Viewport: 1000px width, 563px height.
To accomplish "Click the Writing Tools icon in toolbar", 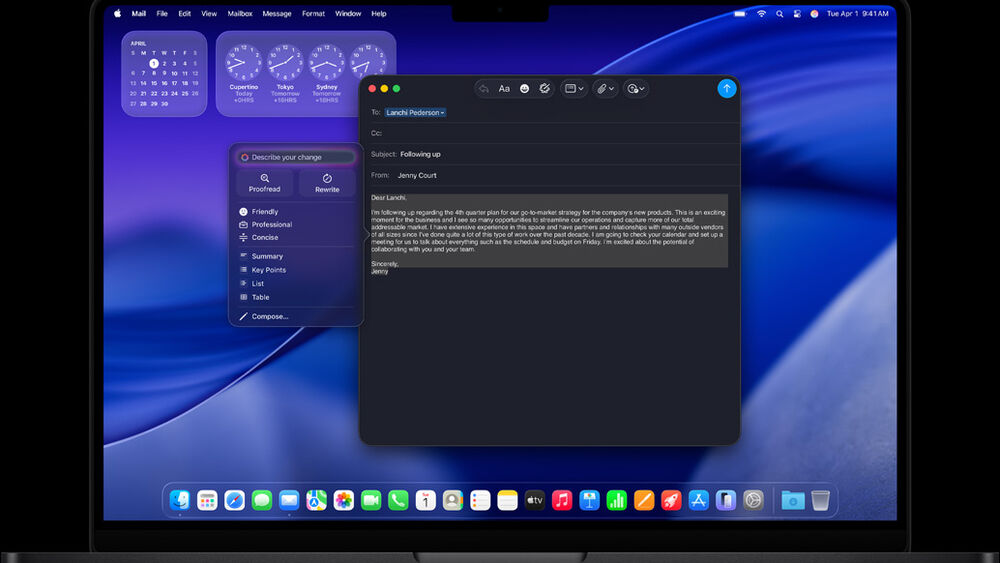I will (x=545, y=89).
